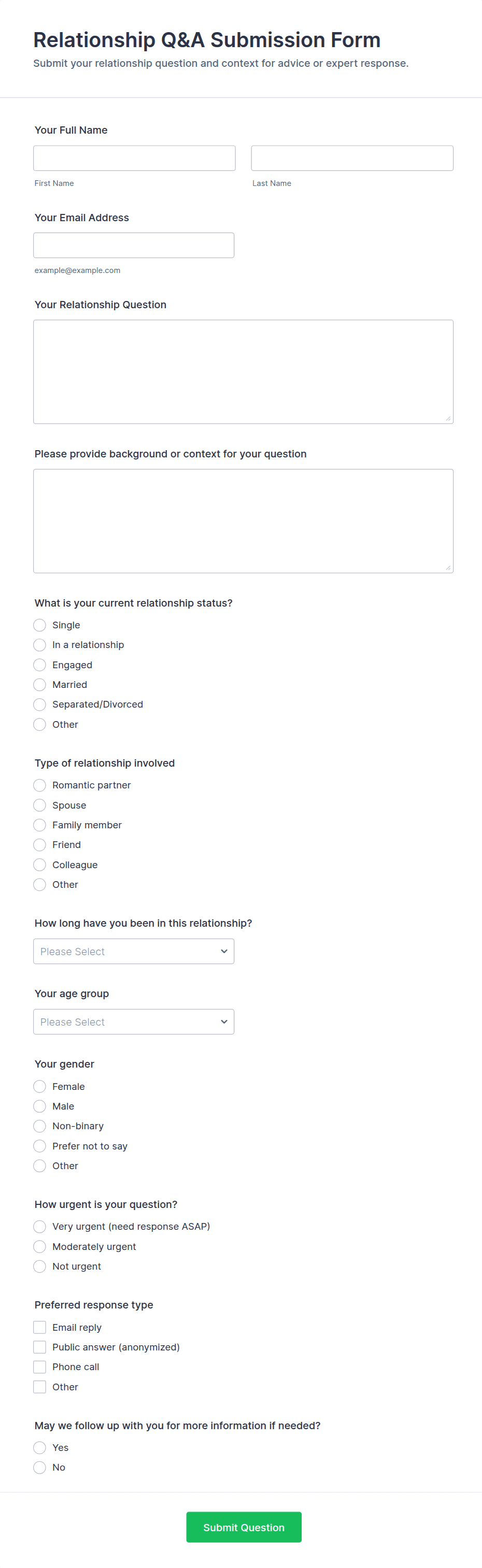Click the First Name input field
482x1568 pixels.
[134, 159]
